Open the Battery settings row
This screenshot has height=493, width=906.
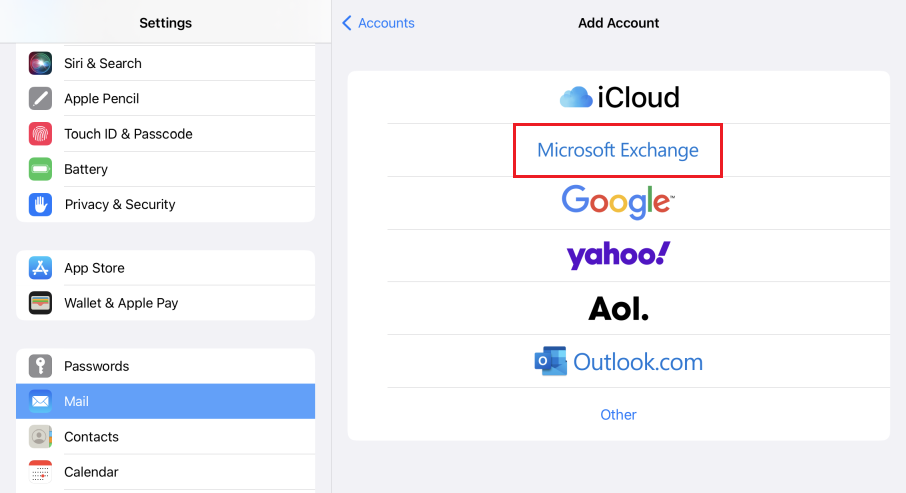coord(166,169)
